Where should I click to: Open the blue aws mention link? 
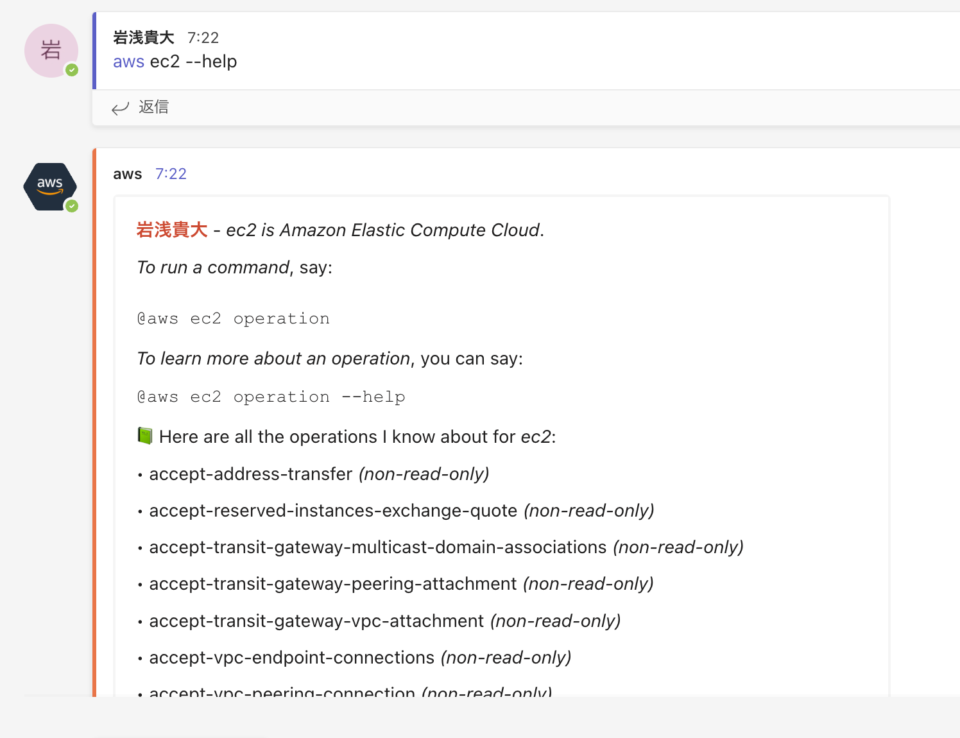[x=128, y=61]
